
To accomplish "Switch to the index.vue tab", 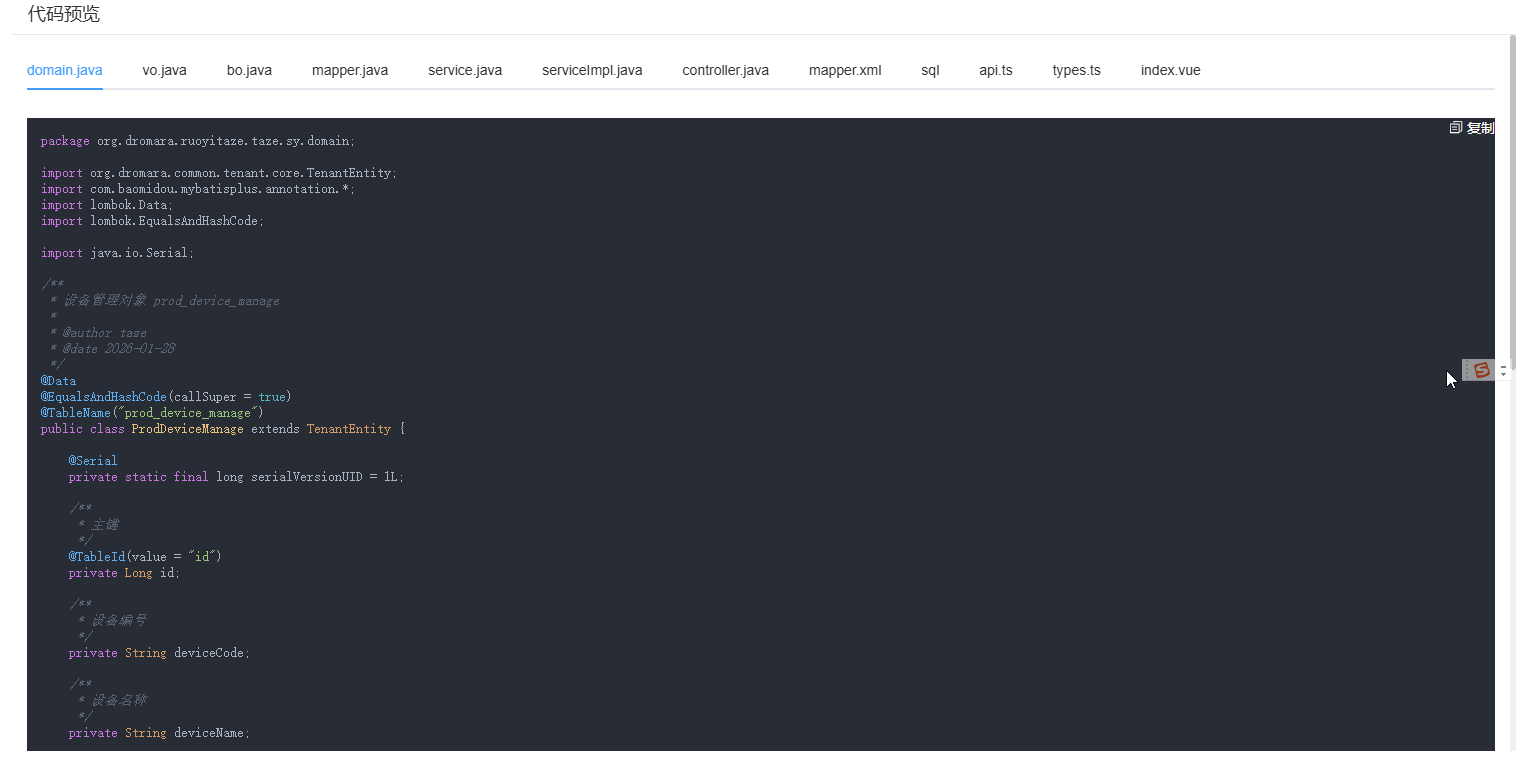I will tap(1171, 71).
